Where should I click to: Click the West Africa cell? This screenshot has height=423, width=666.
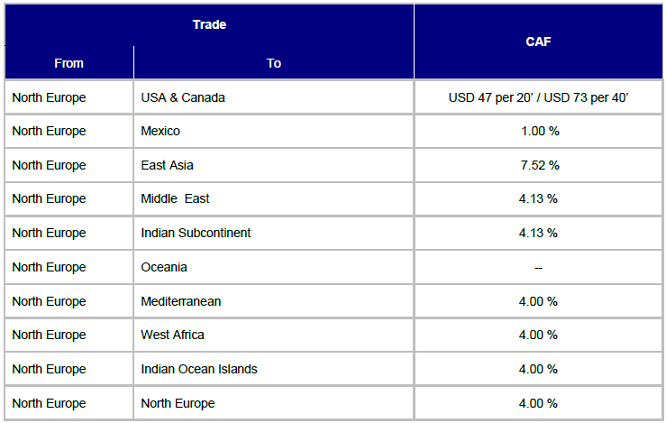tap(274, 335)
